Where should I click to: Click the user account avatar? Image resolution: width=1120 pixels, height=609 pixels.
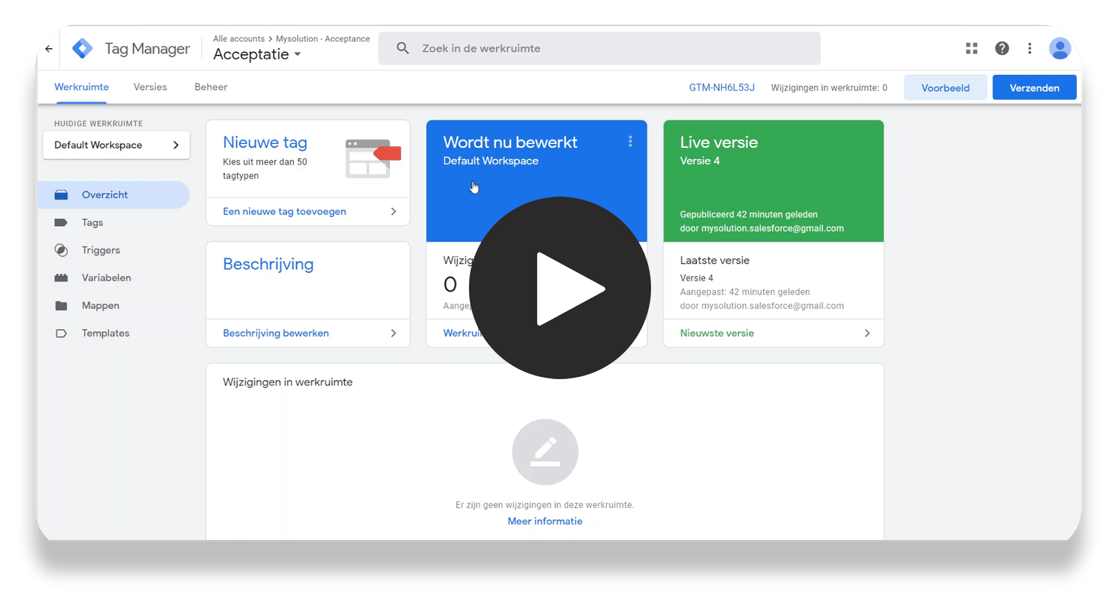[x=1060, y=48]
